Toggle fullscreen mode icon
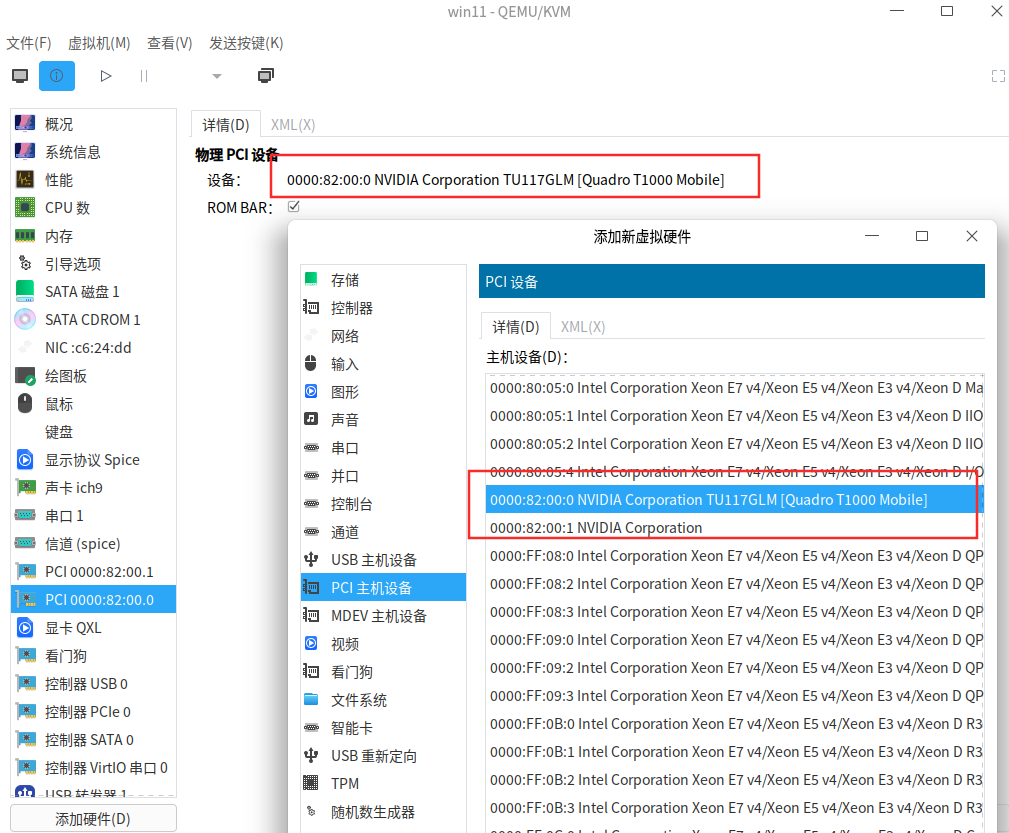 click(998, 76)
